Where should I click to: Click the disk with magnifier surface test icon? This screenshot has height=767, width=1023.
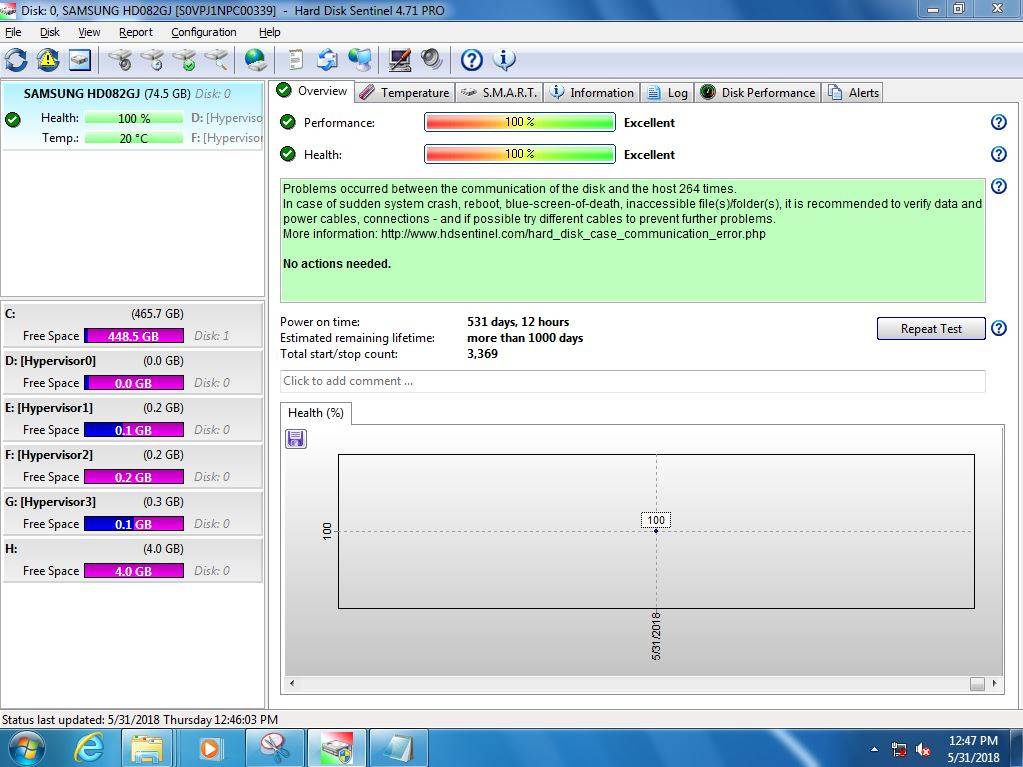216,60
